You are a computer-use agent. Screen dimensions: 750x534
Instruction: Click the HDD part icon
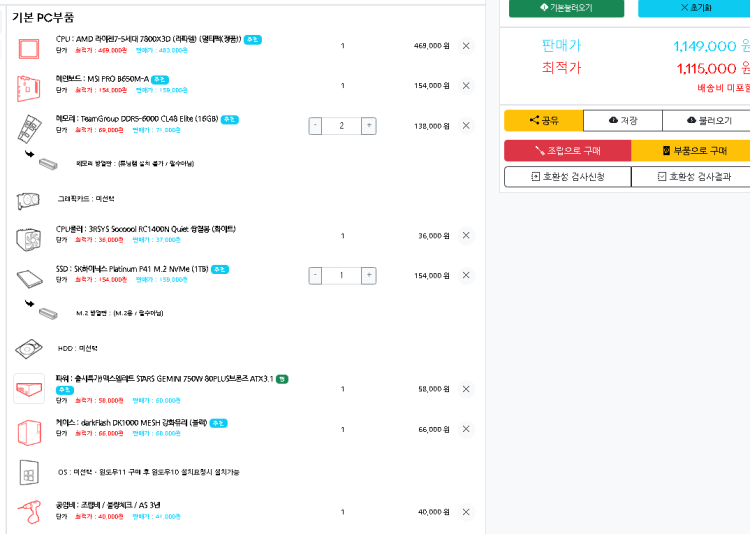(29, 349)
